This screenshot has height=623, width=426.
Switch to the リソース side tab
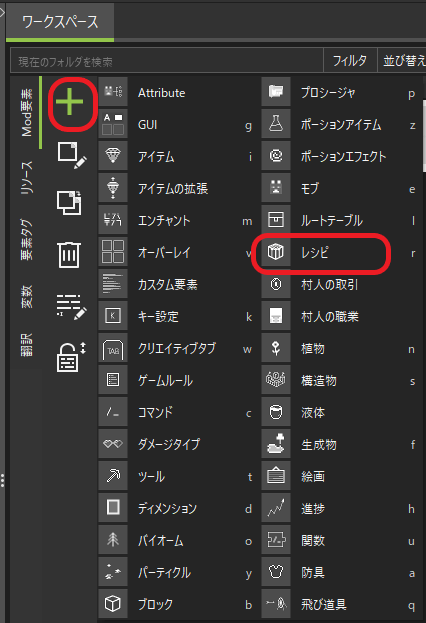[x=27, y=178]
